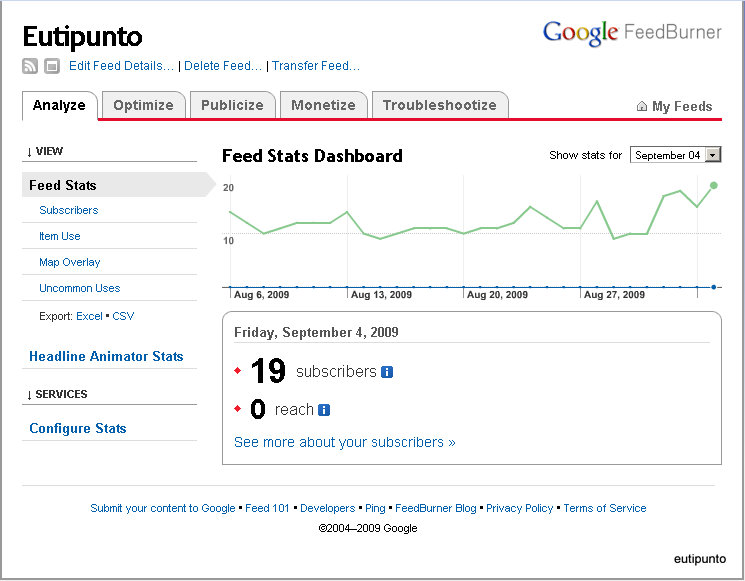Open the FeedBurner Blog link
Image resolution: width=745 pixels, height=581 pixels.
436,508
